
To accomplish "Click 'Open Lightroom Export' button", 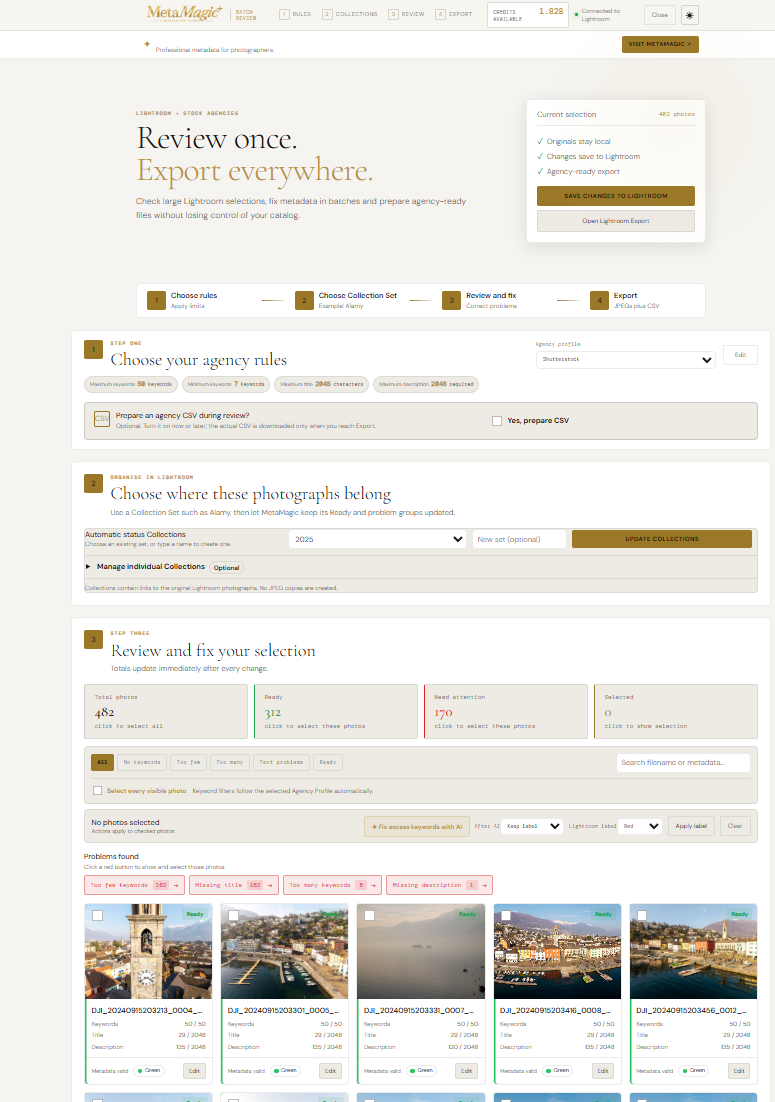I will (616, 221).
